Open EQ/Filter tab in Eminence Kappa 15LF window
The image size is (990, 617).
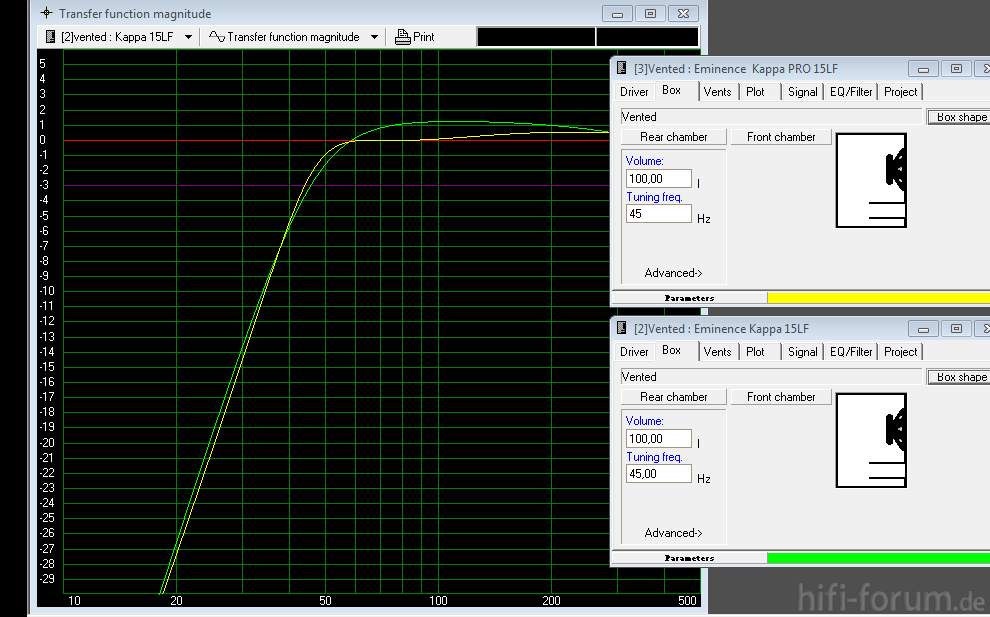(x=851, y=352)
